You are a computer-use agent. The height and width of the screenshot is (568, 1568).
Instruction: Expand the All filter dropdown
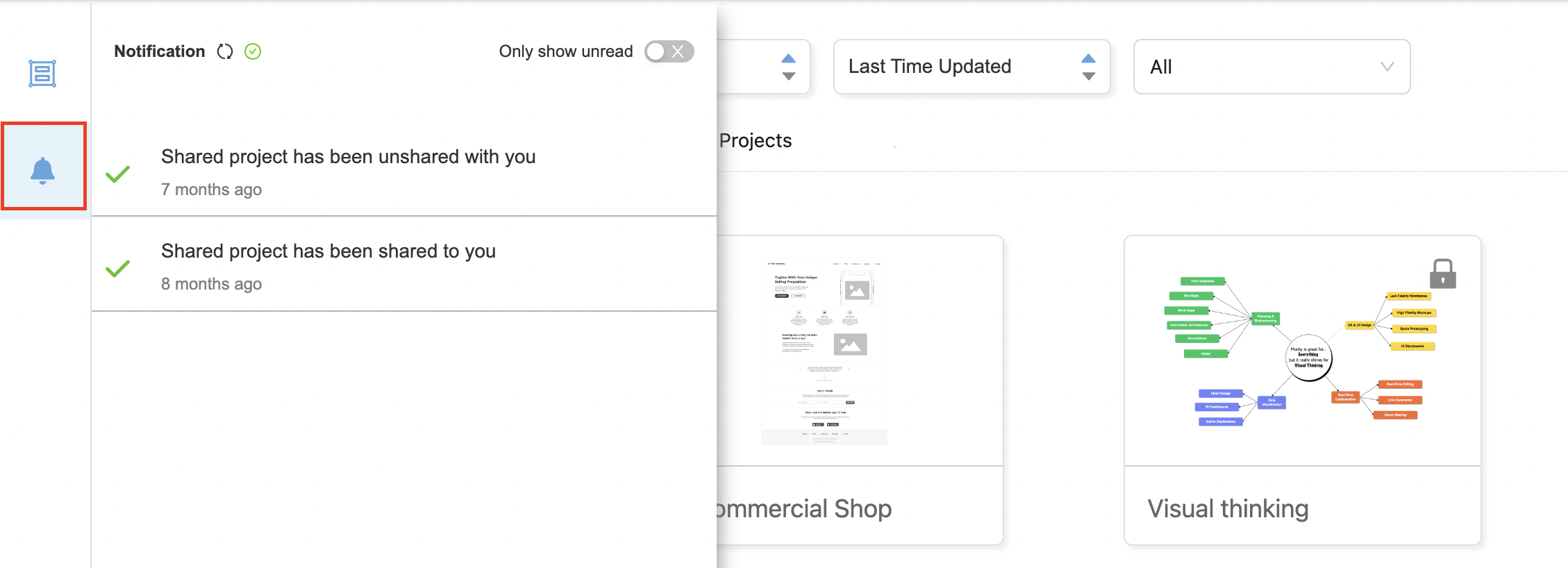pos(1271,67)
